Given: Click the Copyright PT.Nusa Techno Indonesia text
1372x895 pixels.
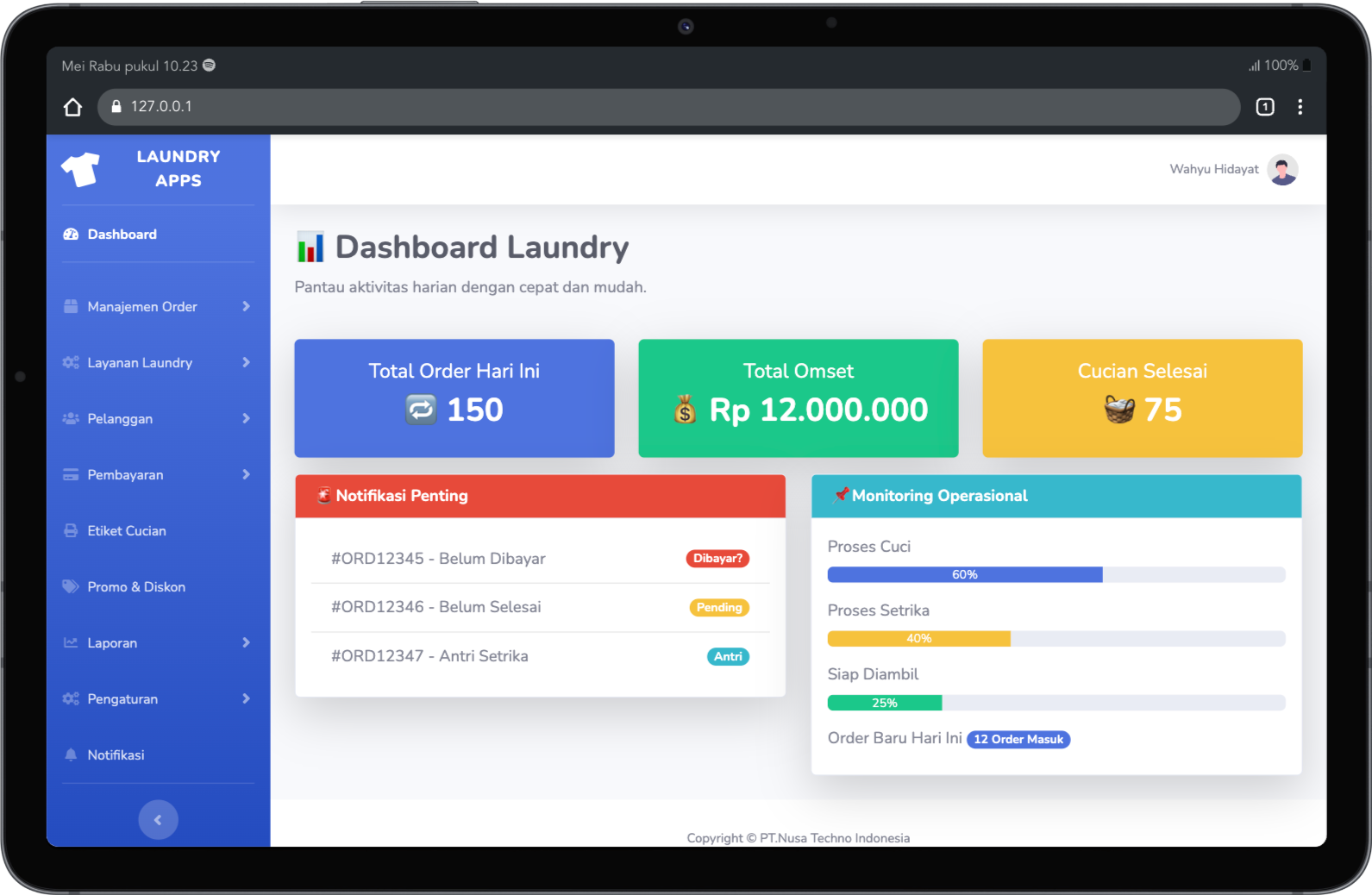Looking at the screenshot, I should (799, 838).
